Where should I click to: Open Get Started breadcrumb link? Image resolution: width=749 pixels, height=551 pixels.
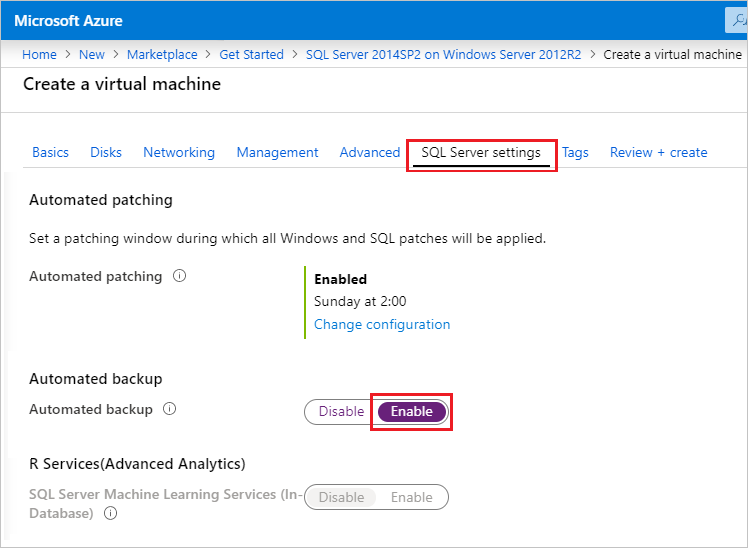point(251,54)
